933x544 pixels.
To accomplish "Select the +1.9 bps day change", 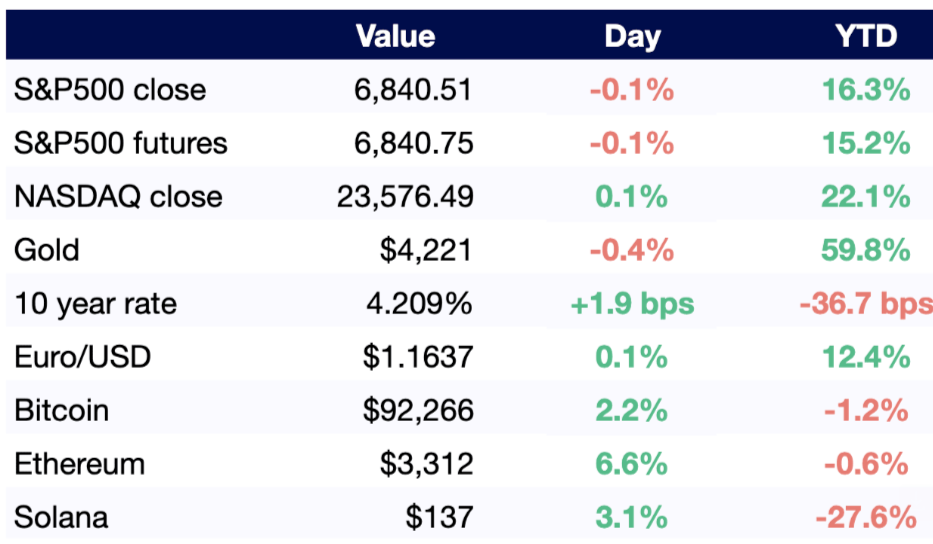I will (x=632, y=303).
